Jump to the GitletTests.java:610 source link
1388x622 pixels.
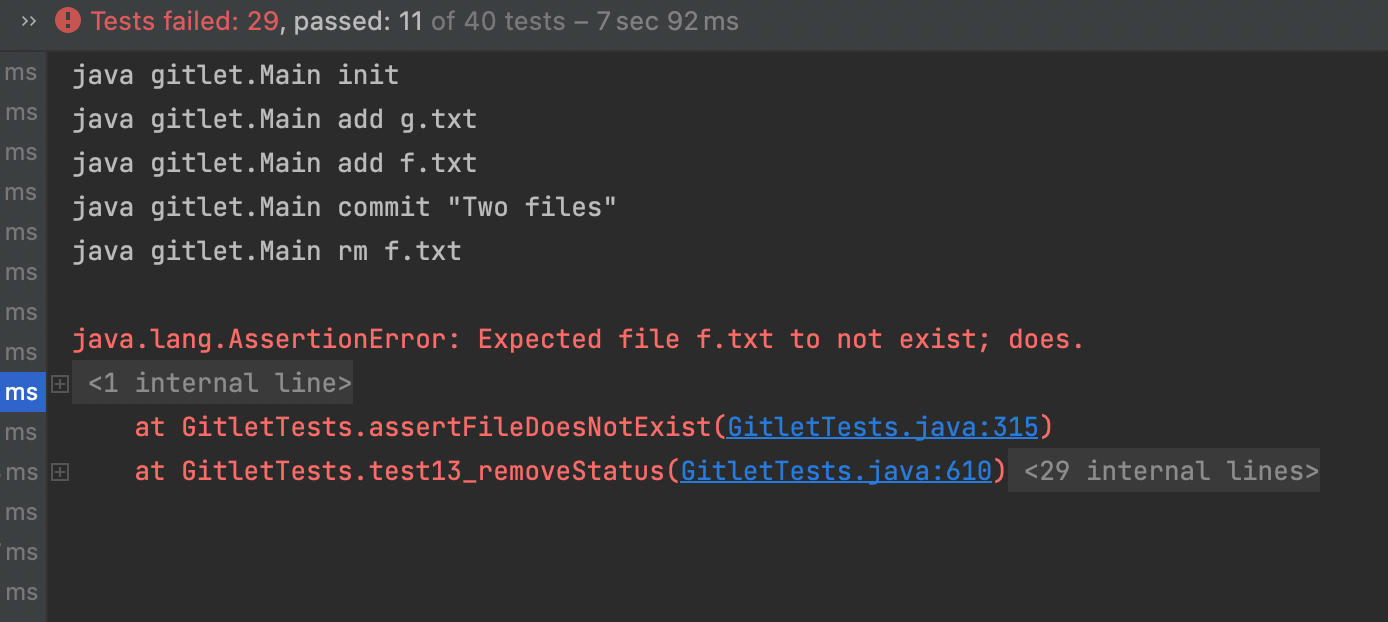[836, 472]
